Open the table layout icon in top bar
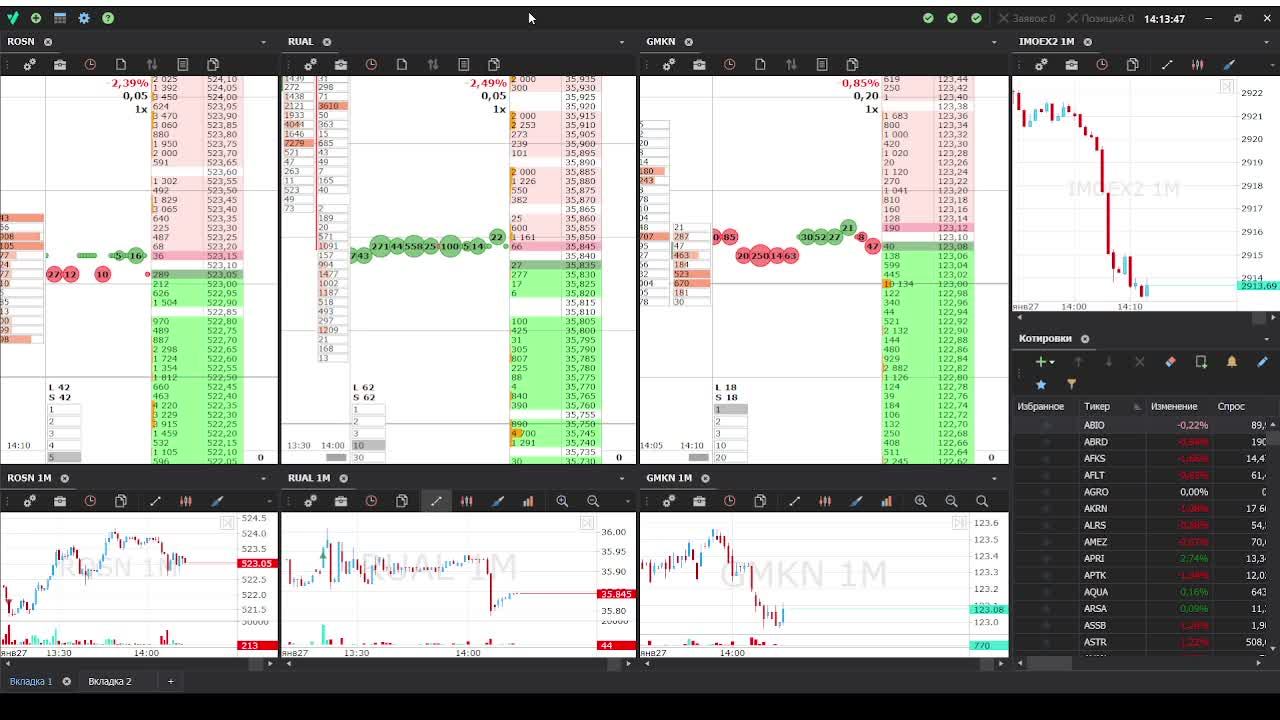 pos(60,18)
